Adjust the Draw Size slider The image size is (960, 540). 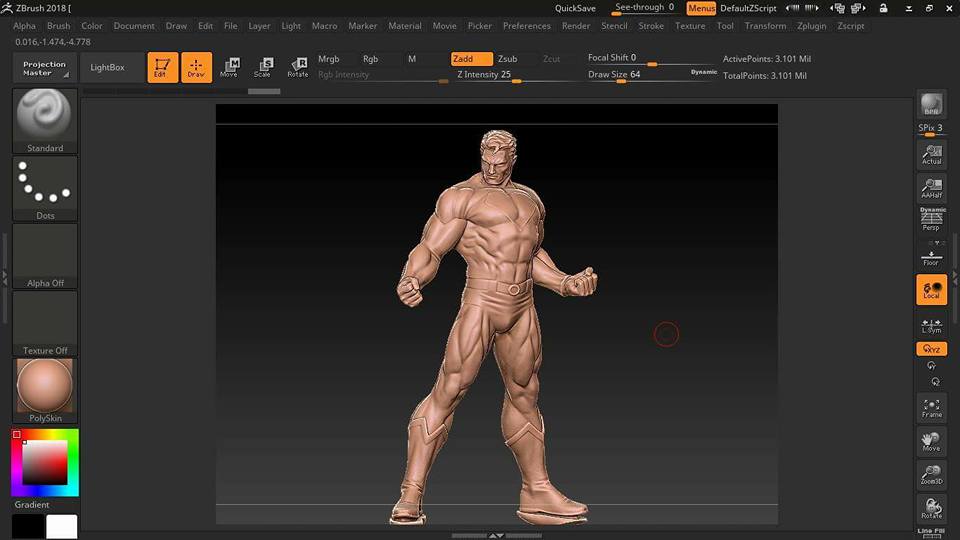coord(637,75)
